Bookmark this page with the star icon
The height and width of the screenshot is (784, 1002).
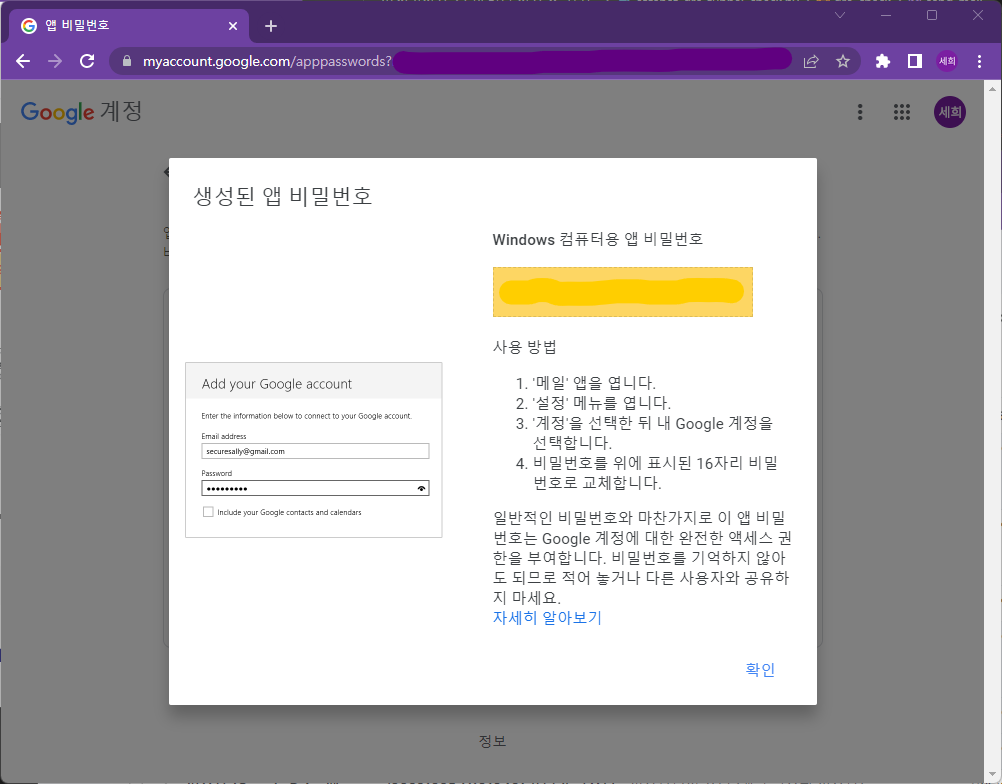point(843,61)
